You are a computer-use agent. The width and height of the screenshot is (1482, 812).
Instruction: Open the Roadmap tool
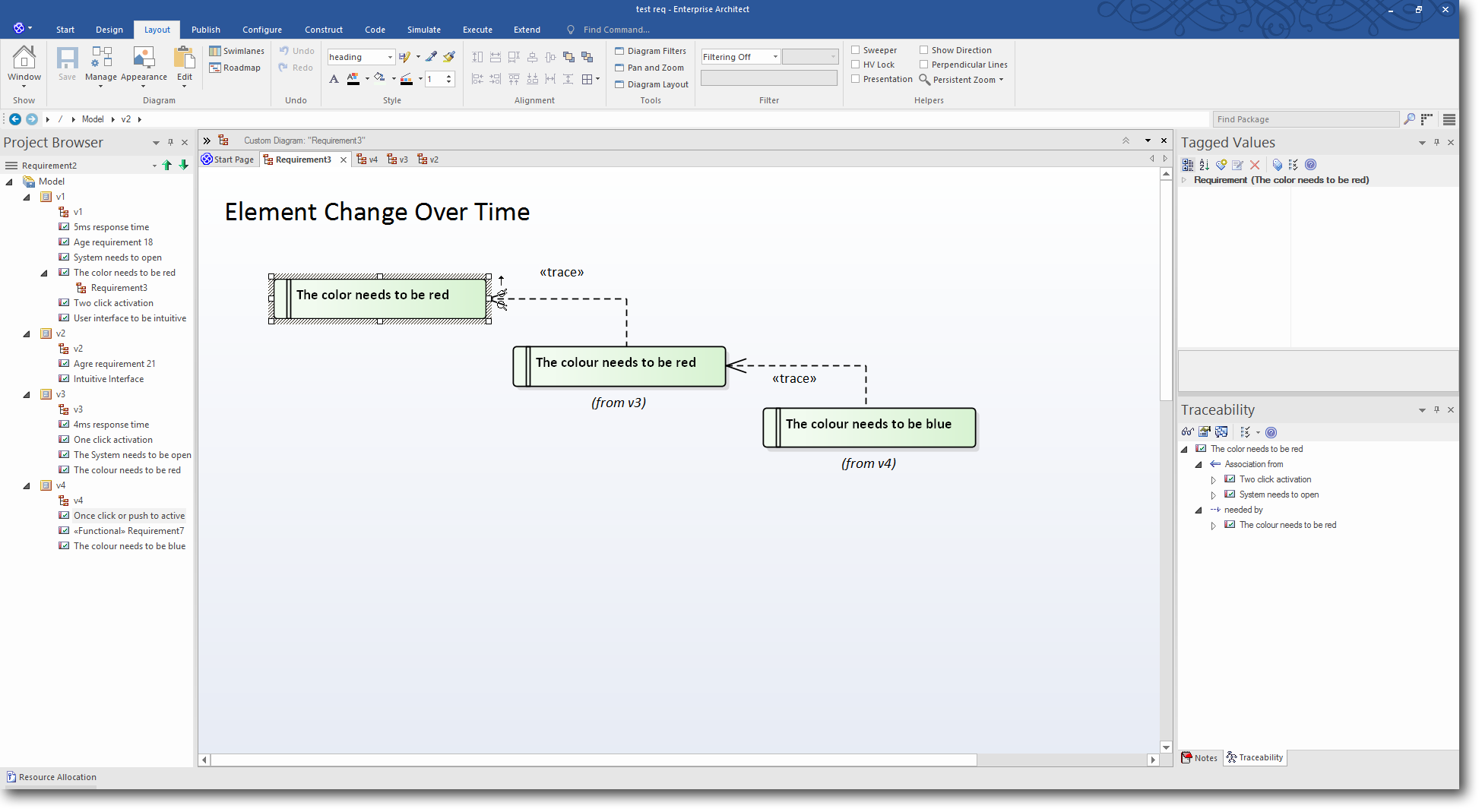(x=236, y=68)
